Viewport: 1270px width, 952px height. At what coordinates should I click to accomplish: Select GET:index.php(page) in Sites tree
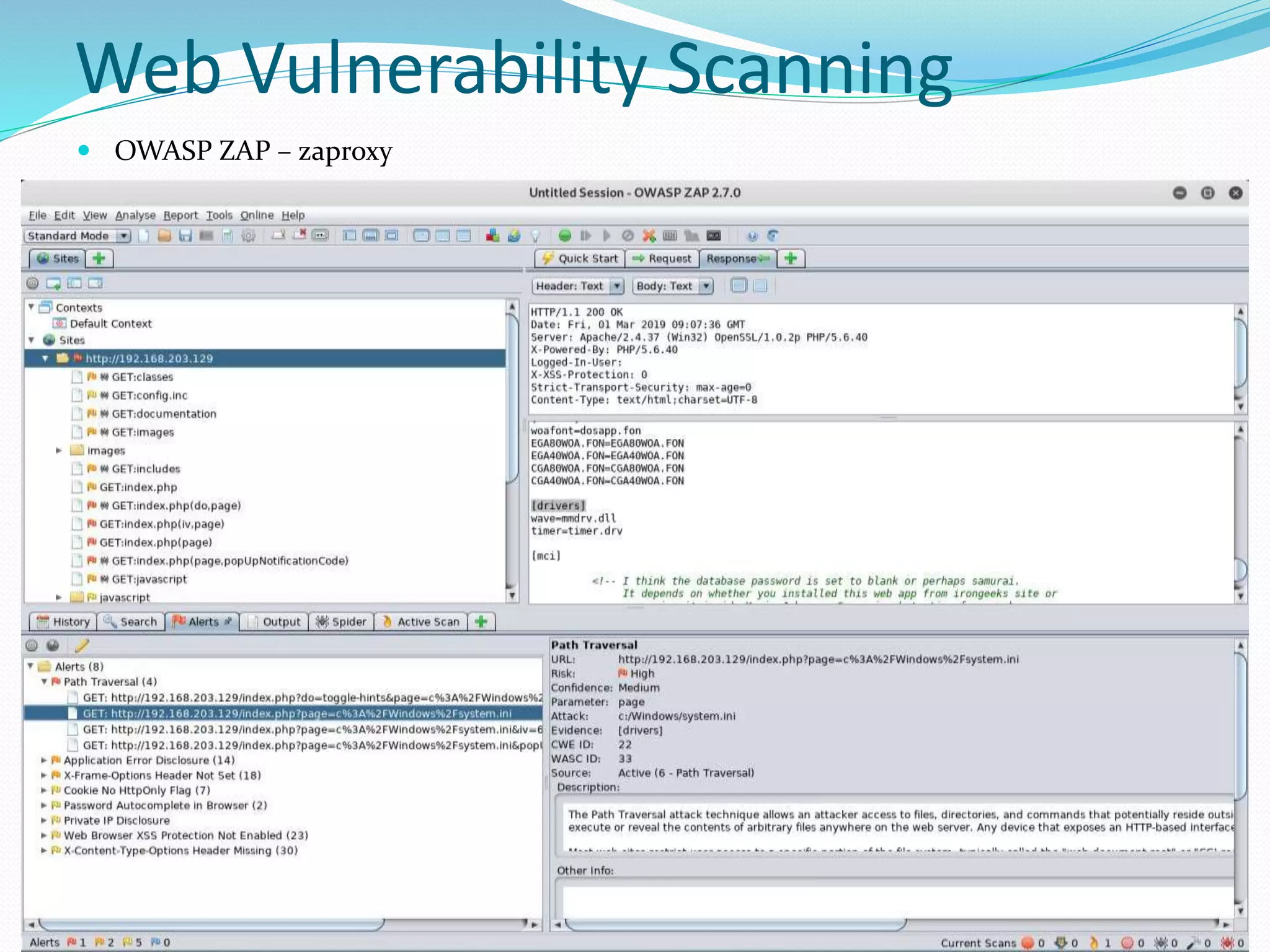(155, 542)
